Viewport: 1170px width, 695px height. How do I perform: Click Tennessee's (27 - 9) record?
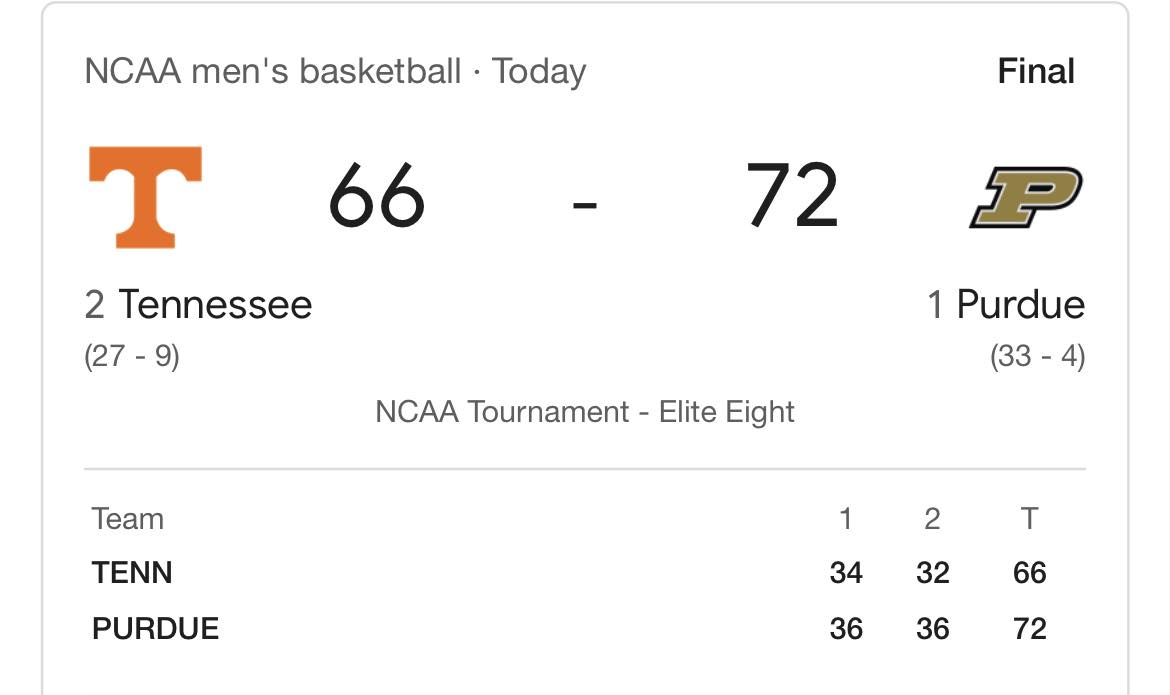(x=132, y=356)
